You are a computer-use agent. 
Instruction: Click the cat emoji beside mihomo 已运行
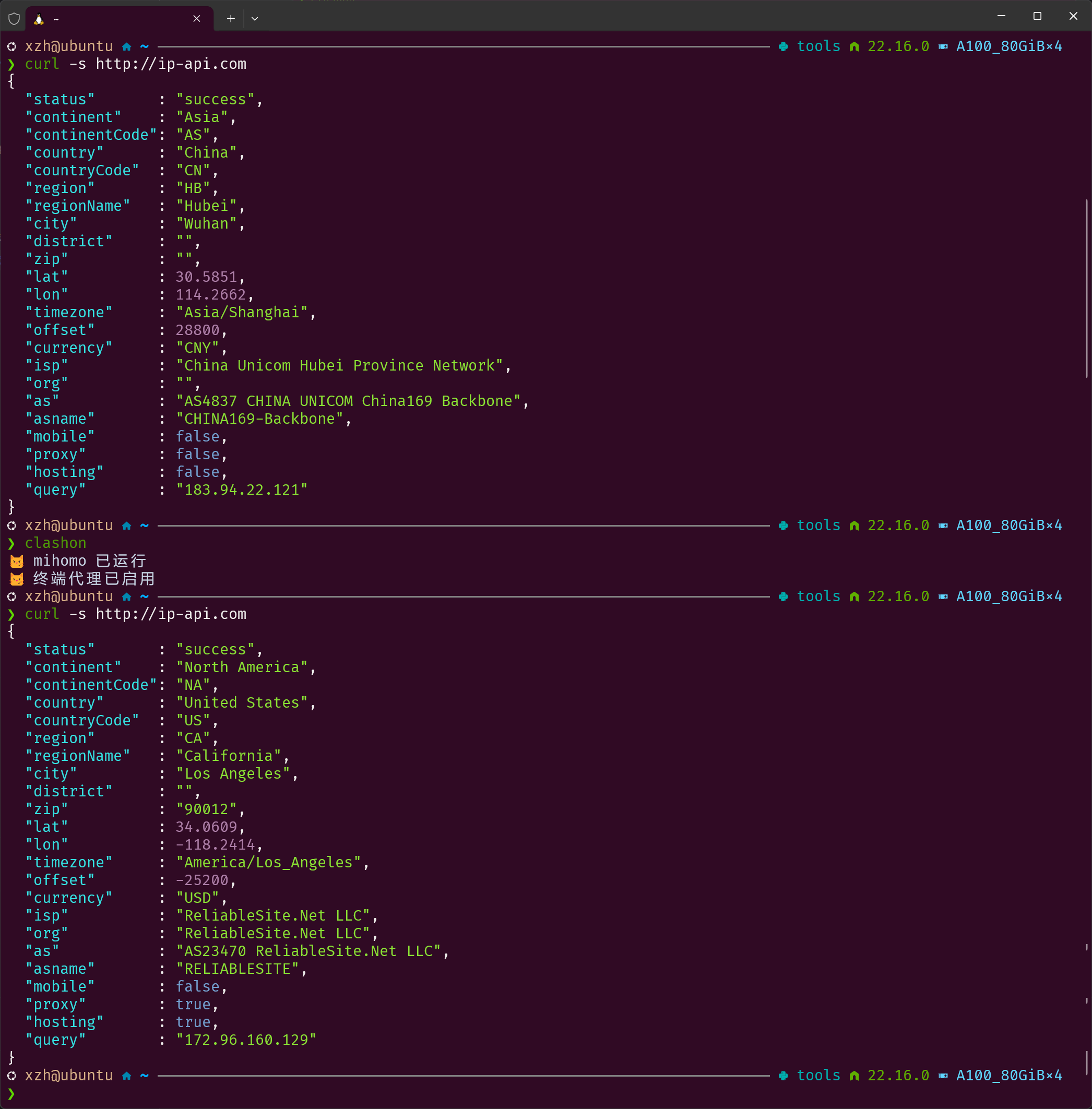click(x=17, y=561)
